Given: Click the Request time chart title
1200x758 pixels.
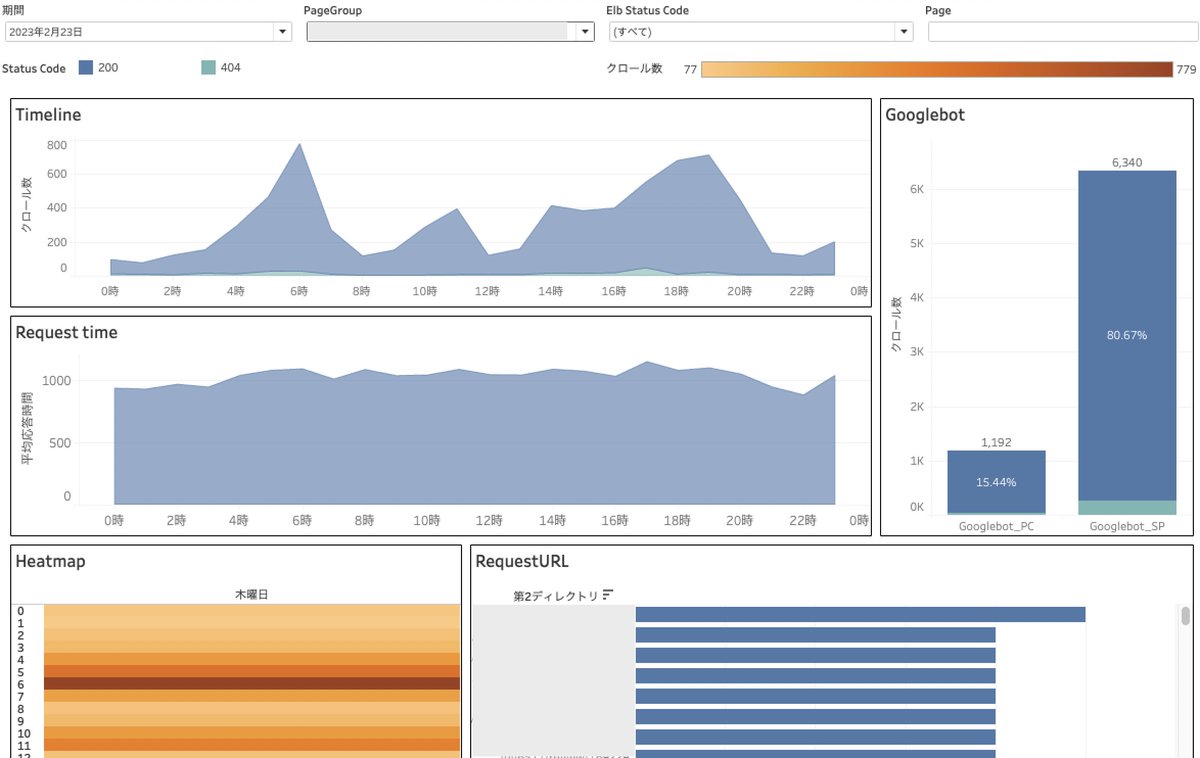Looking at the screenshot, I should coord(66,333).
